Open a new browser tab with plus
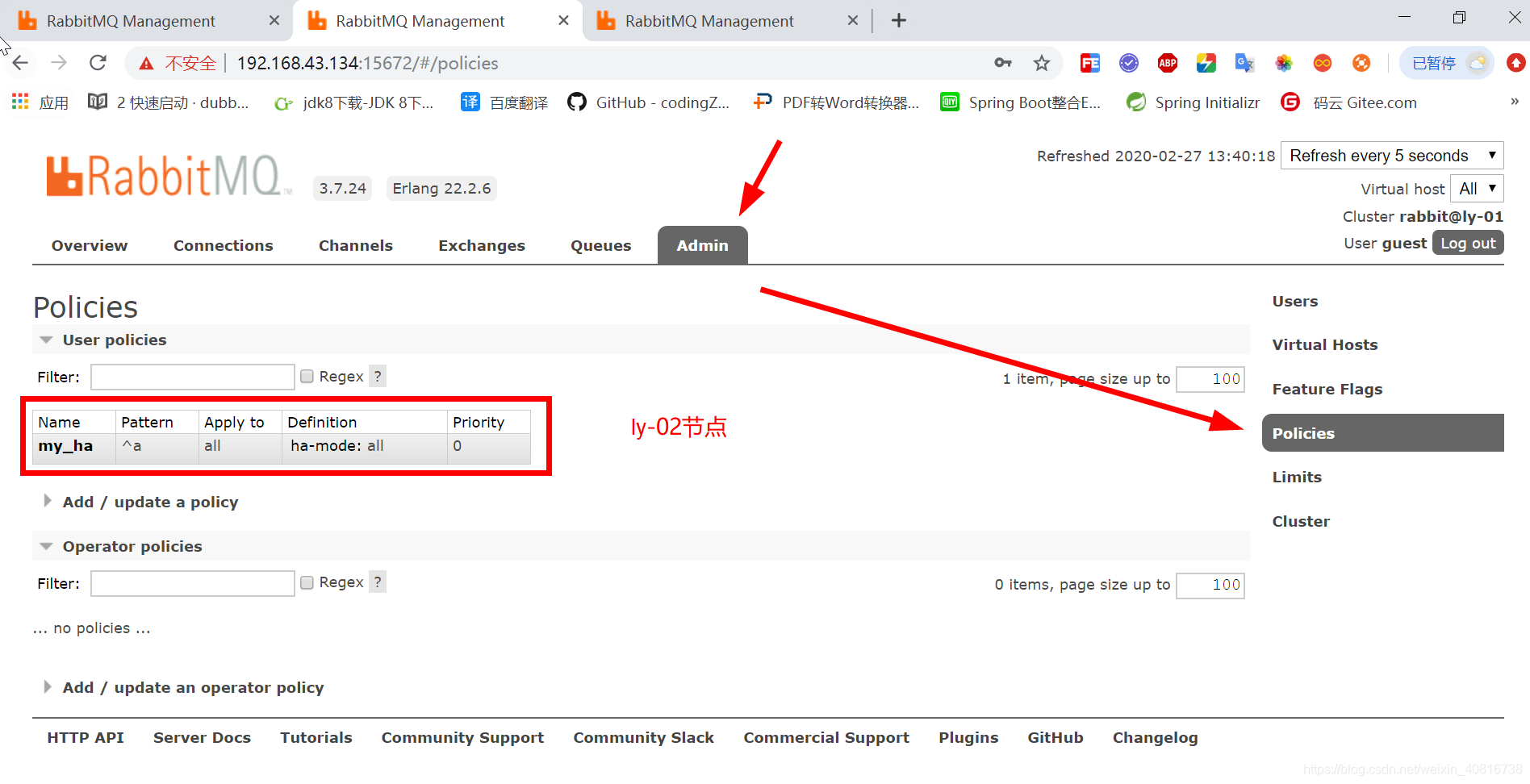 pos(899,21)
